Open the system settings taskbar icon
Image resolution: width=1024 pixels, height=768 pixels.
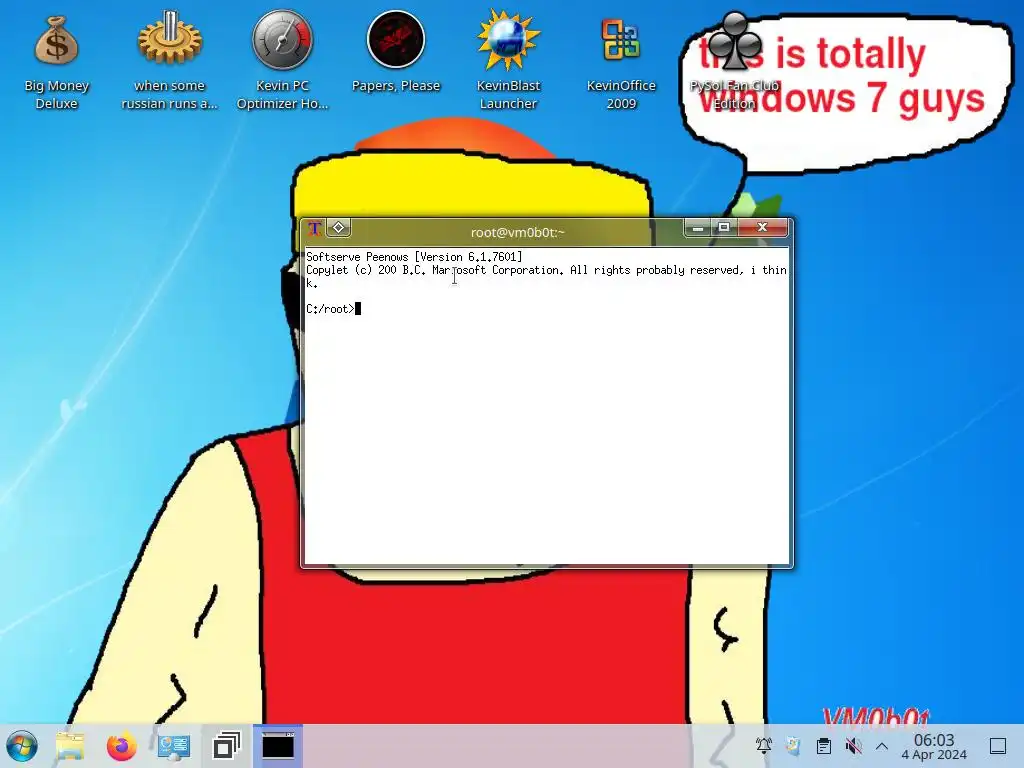click(174, 746)
